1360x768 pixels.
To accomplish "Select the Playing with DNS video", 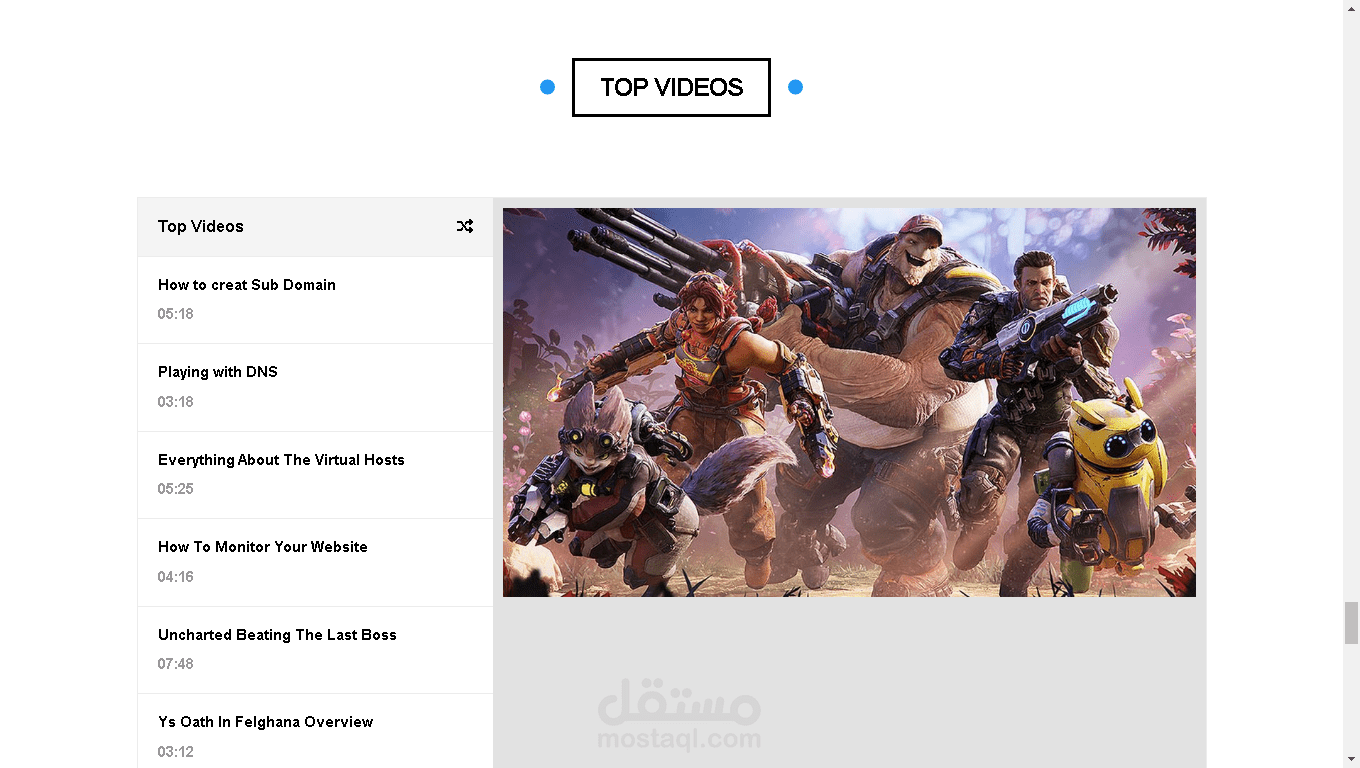I will tap(315, 388).
